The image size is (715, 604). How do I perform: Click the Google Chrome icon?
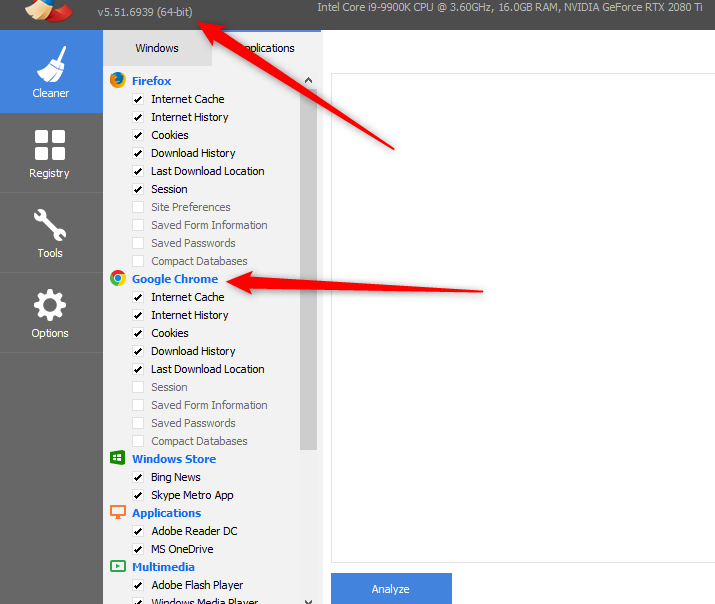[118, 278]
